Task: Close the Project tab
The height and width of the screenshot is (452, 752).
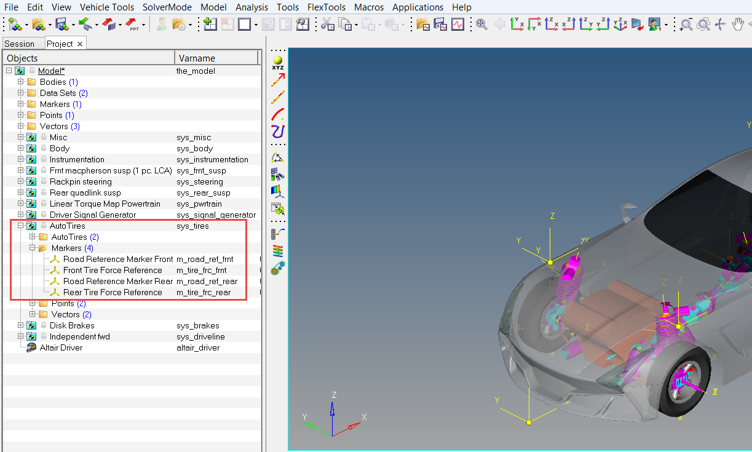Action: pyautogui.click(x=80, y=44)
